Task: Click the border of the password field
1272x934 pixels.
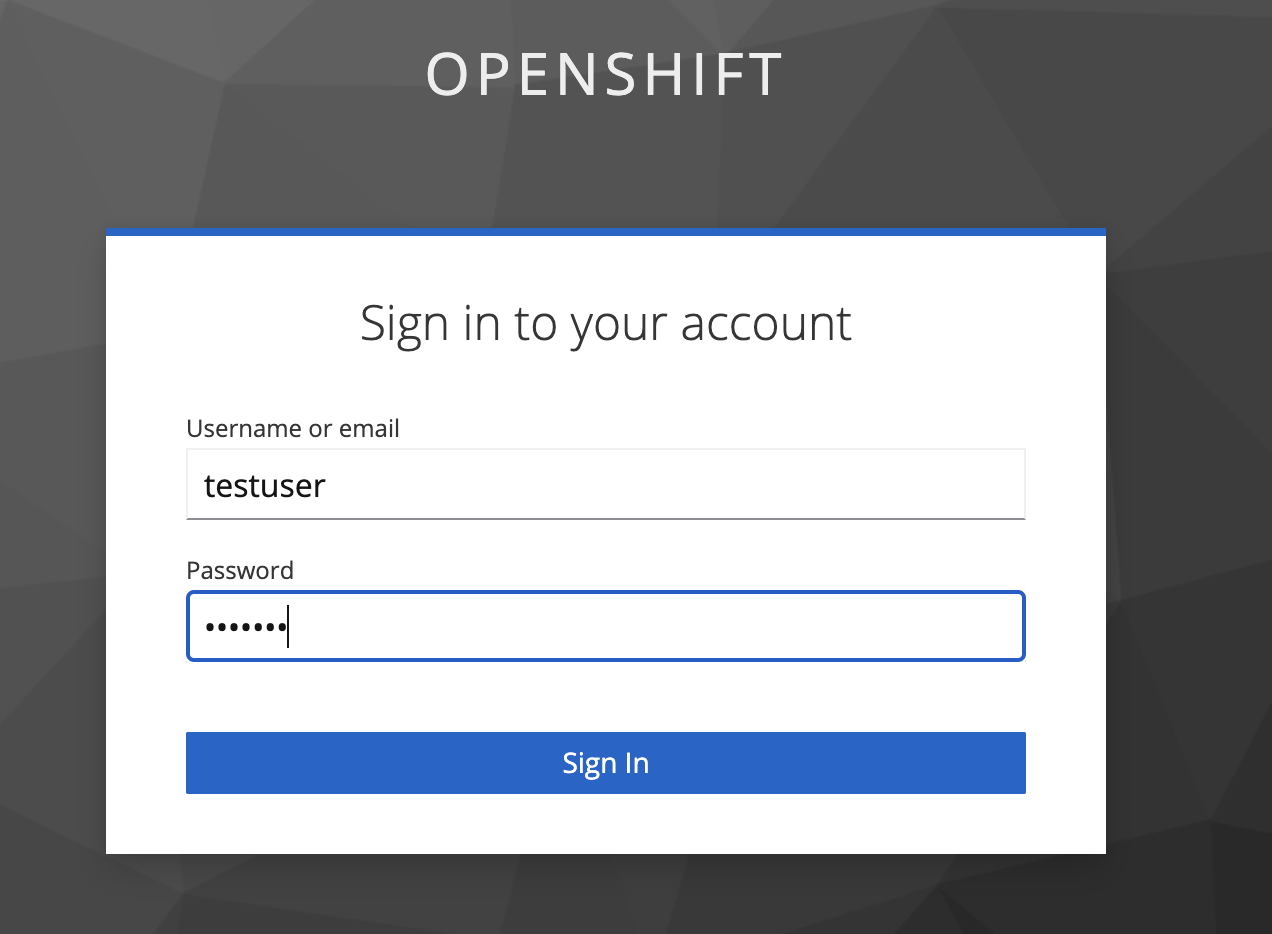Action: (605, 592)
